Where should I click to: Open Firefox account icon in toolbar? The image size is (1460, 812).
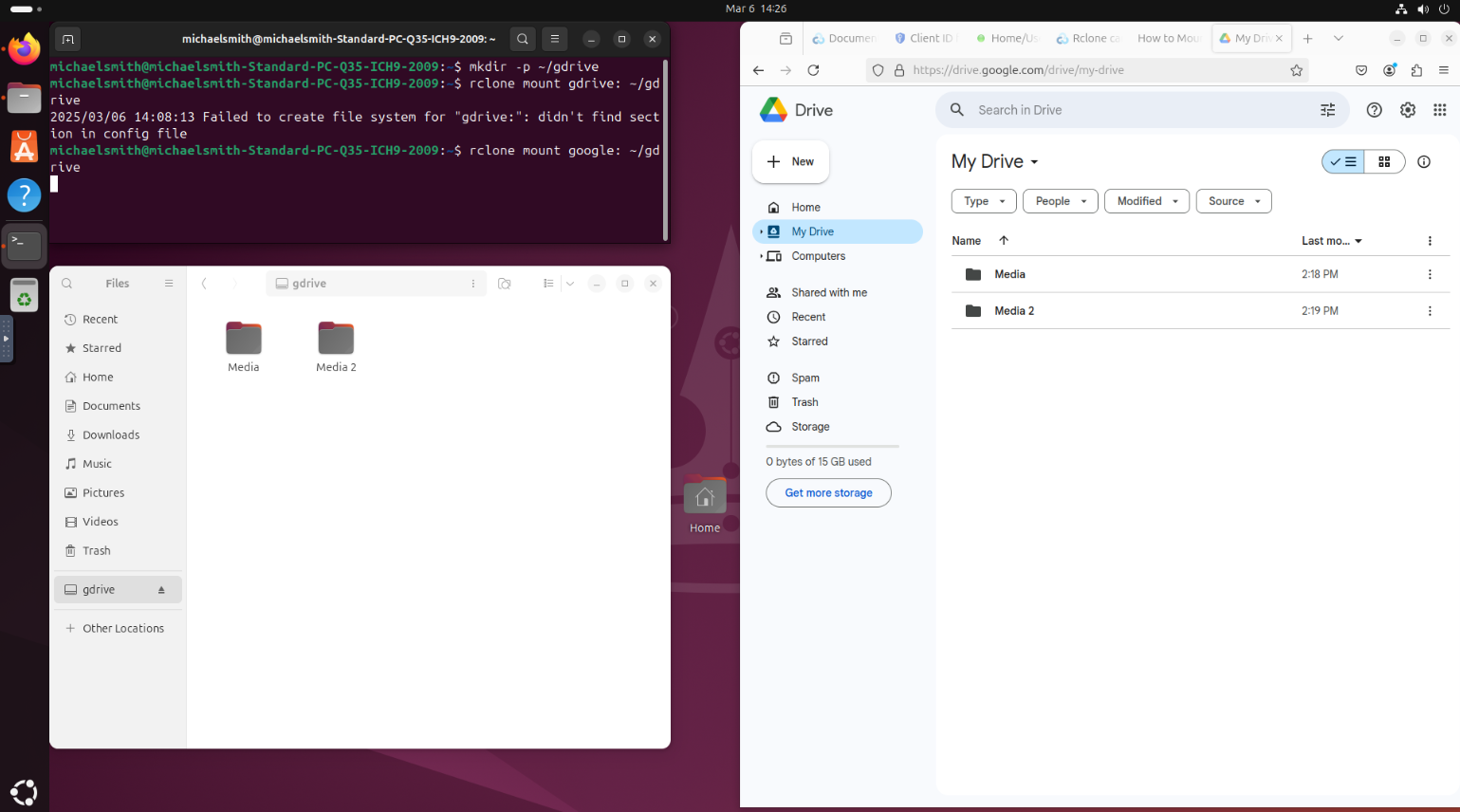click(x=1390, y=70)
